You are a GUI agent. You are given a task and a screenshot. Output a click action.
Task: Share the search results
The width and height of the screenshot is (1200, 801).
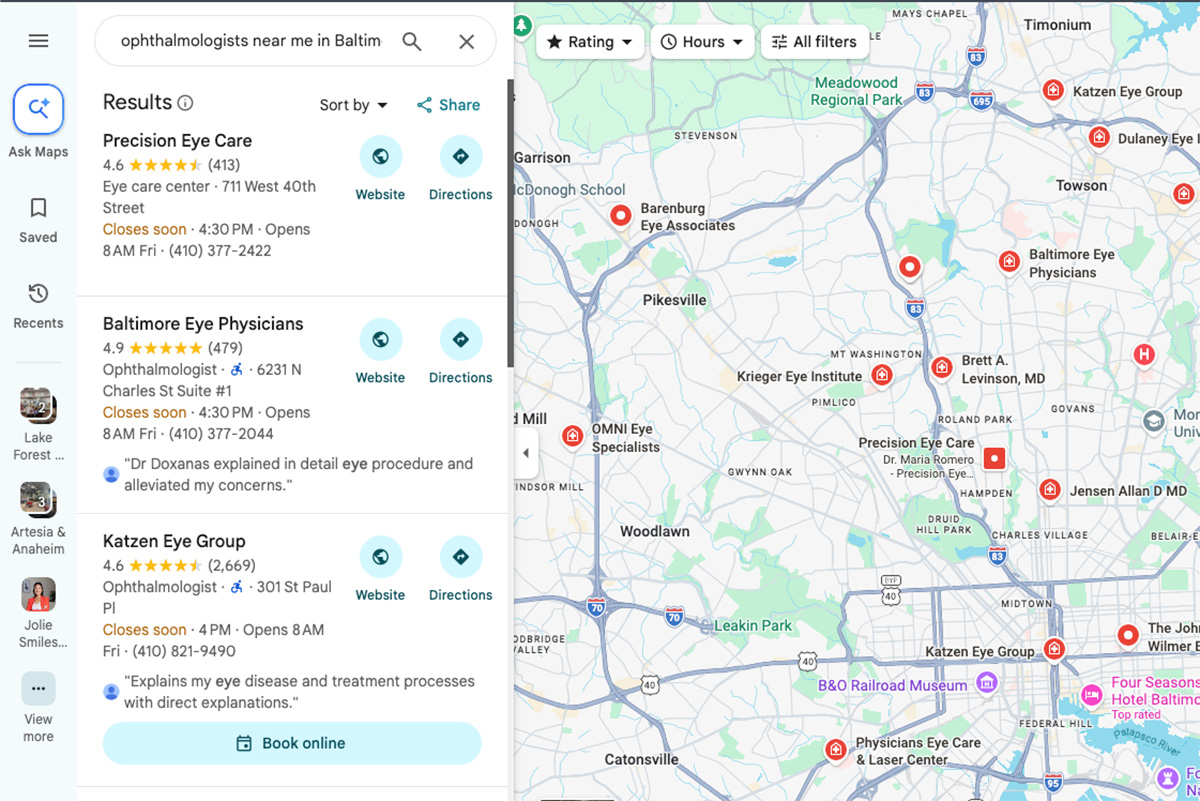pos(448,105)
